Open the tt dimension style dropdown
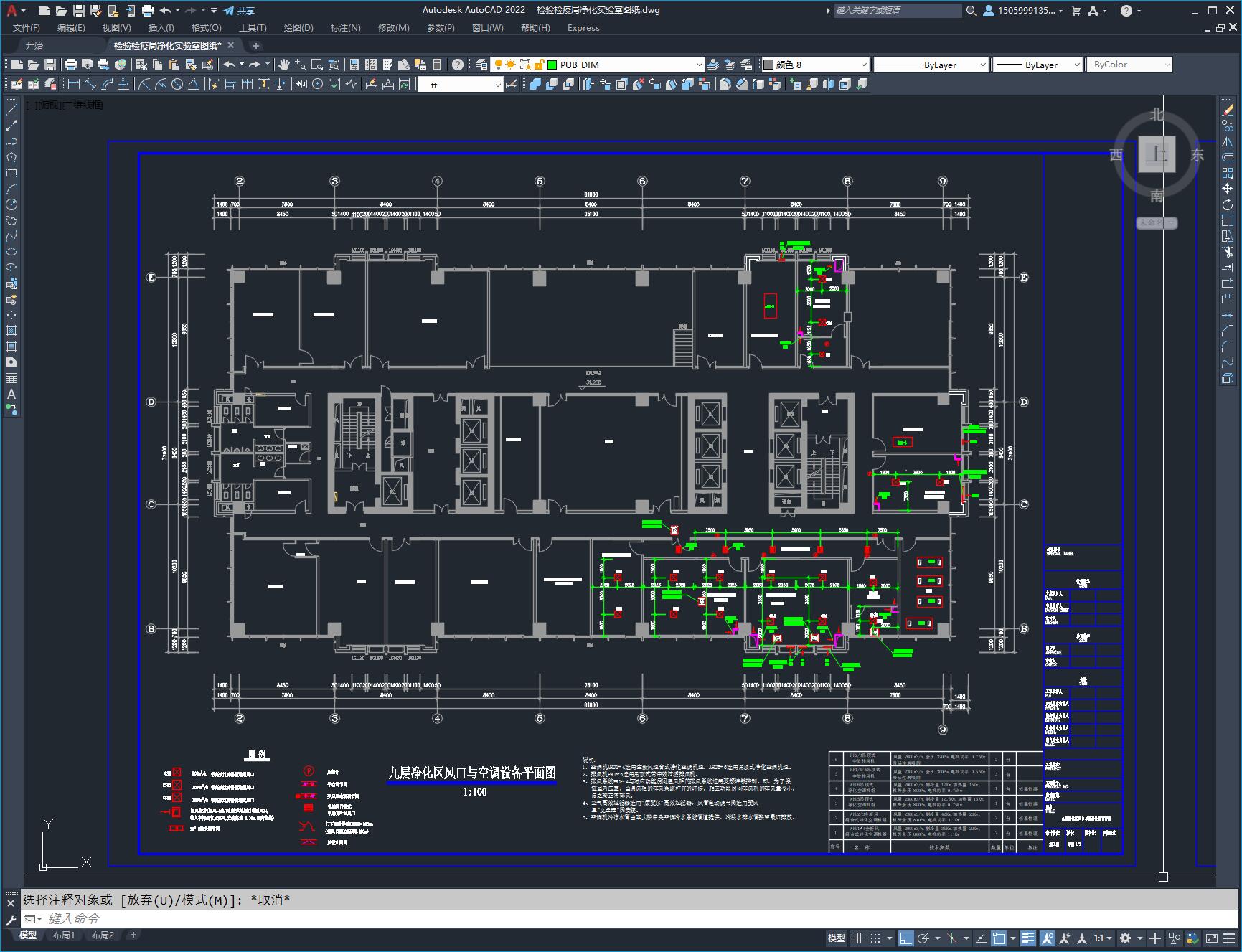1242x952 pixels. pos(498,85)
